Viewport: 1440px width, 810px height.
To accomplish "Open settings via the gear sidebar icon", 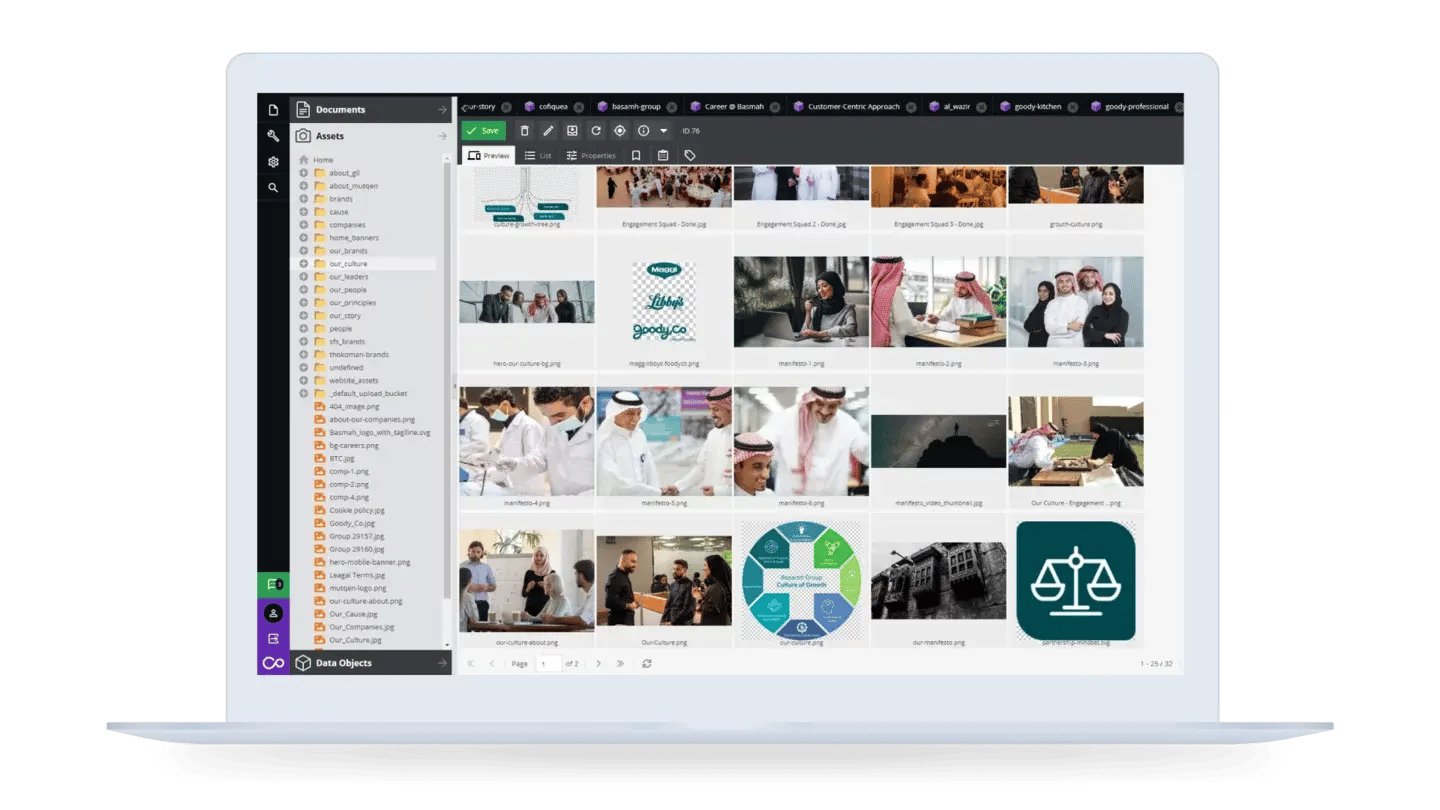I will click(x=274, y=163).
